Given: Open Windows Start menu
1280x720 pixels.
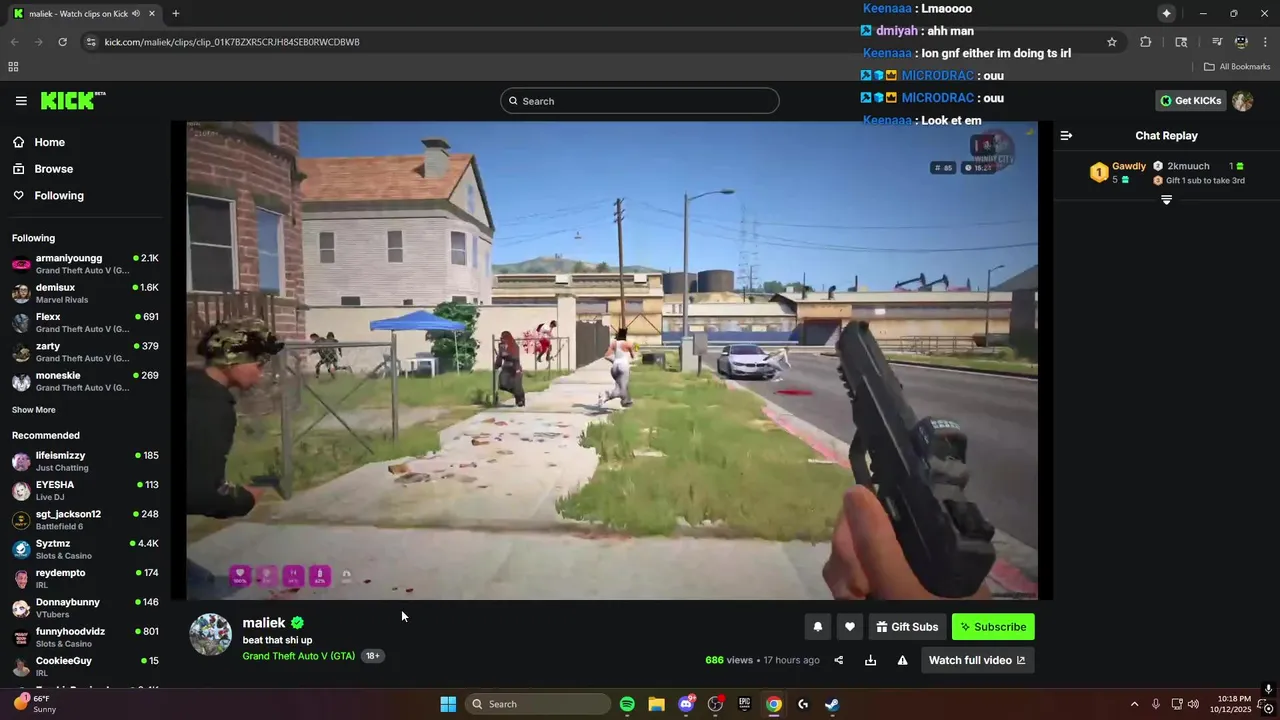Looking at the screenshot, I should click(x=448, y=704).
